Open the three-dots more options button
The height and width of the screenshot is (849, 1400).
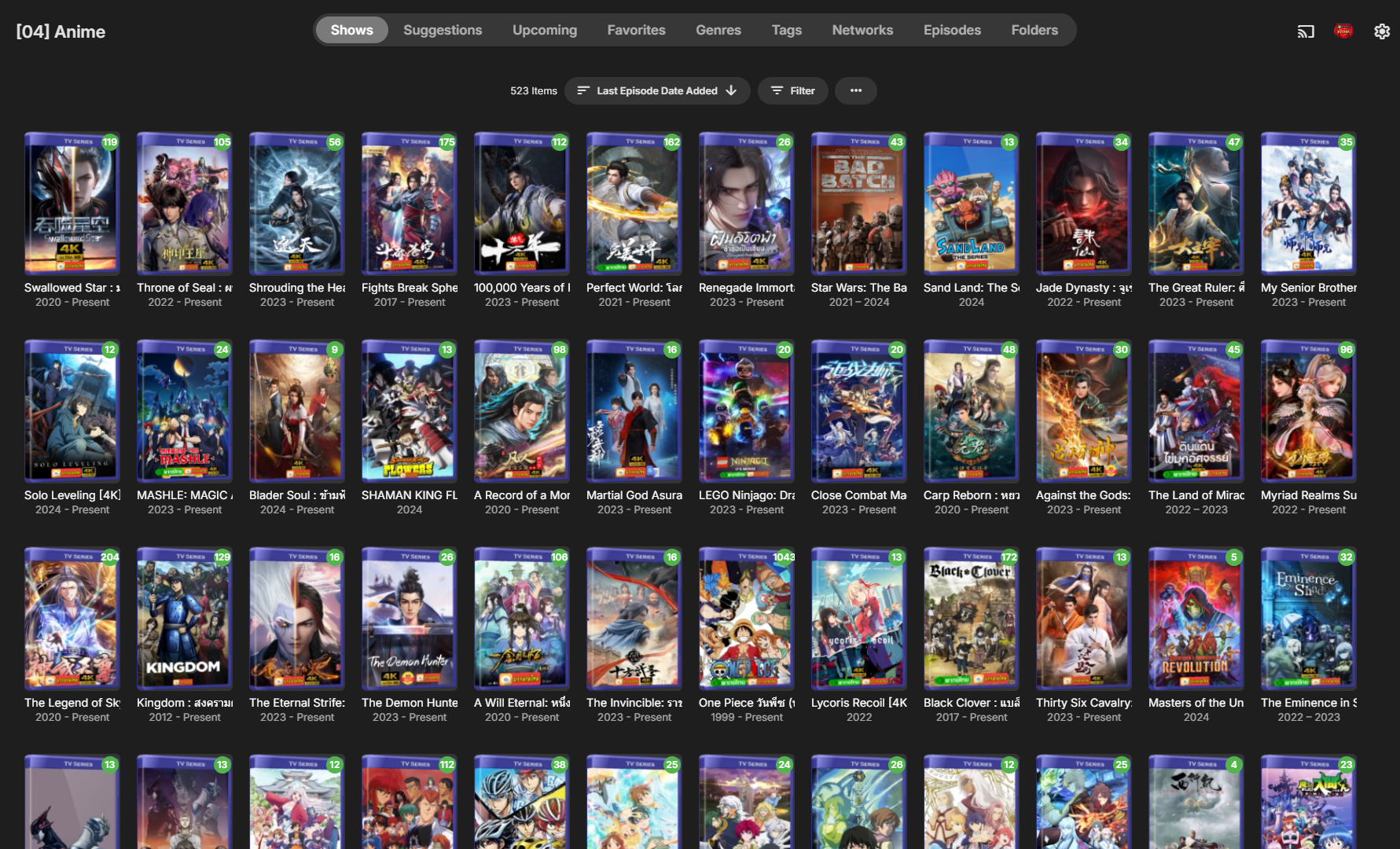(856, 90)
